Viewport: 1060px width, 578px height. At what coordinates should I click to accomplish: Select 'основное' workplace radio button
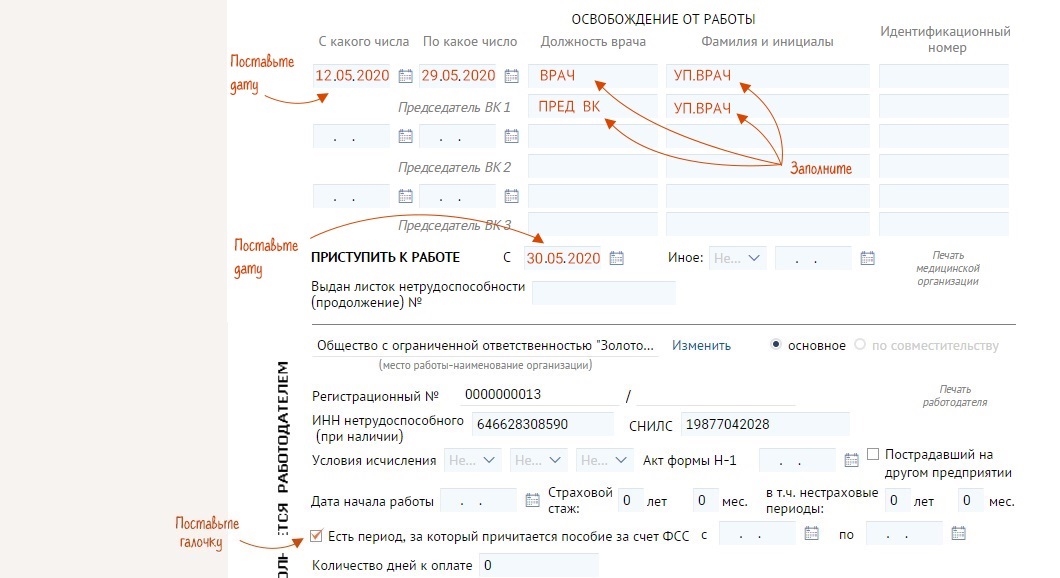(x=776, y=345)
